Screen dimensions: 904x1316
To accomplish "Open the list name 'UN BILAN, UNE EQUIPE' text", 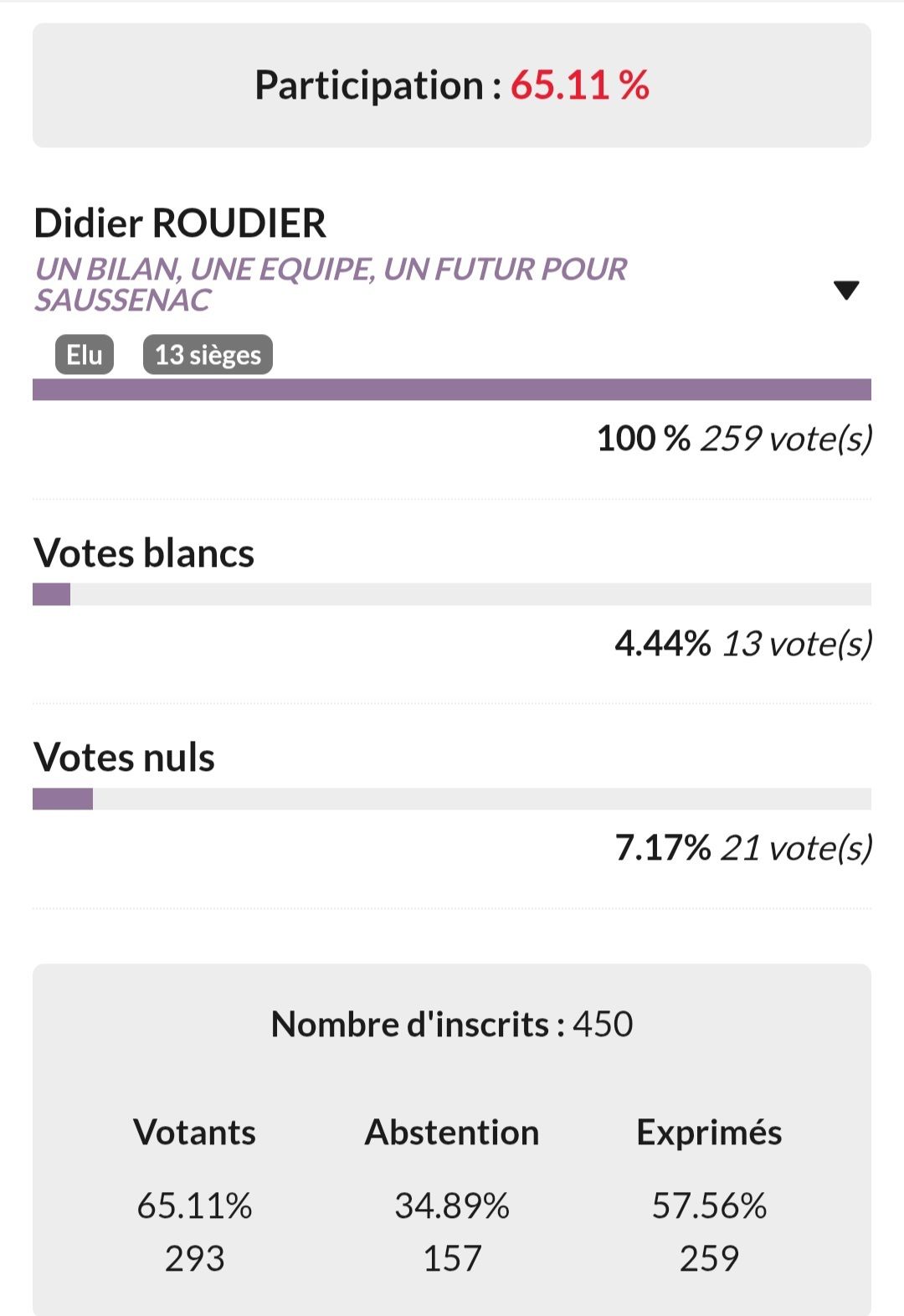I will [x=330, y=284].
